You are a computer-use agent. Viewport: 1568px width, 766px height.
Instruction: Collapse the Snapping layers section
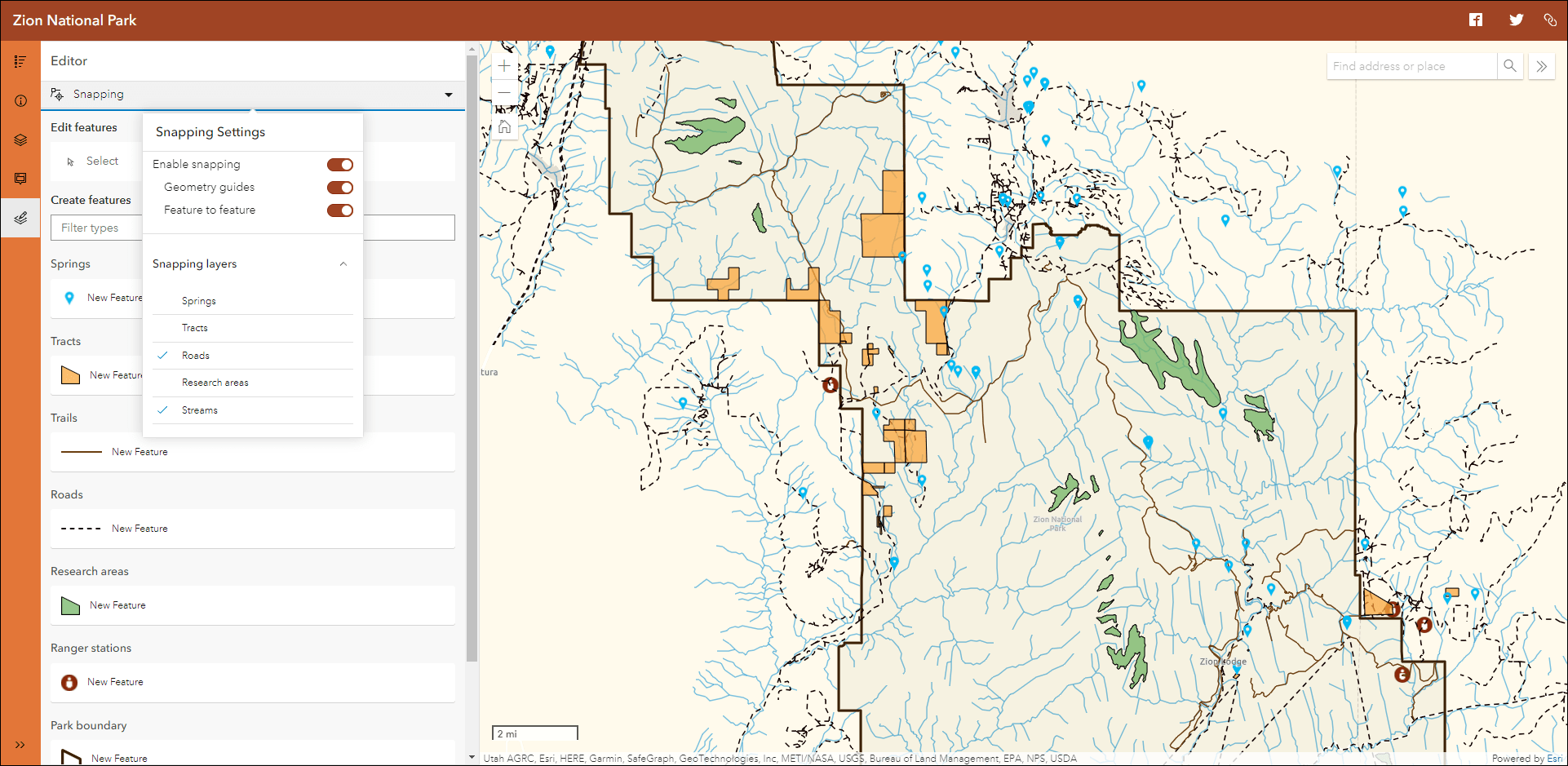click(x=343, y=263)
